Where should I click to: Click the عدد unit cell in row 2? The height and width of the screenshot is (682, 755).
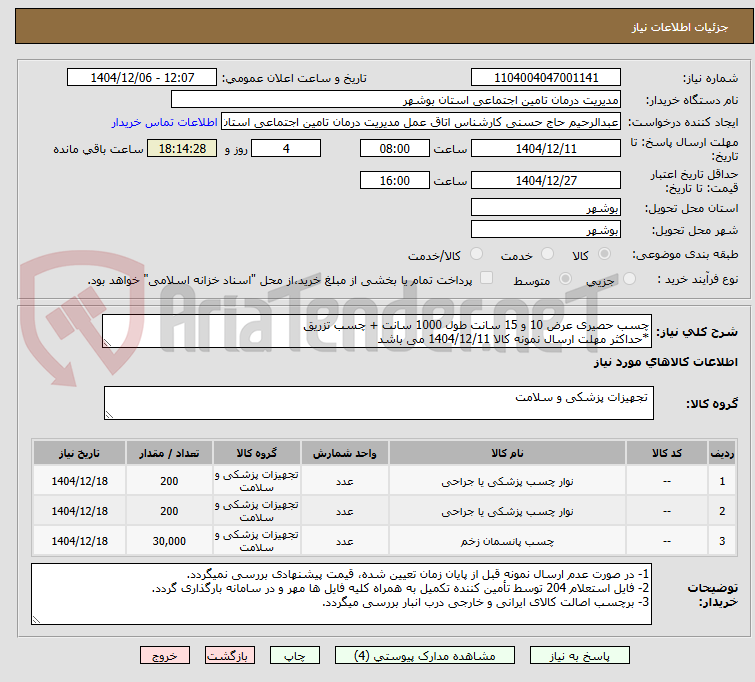[345, 511]
